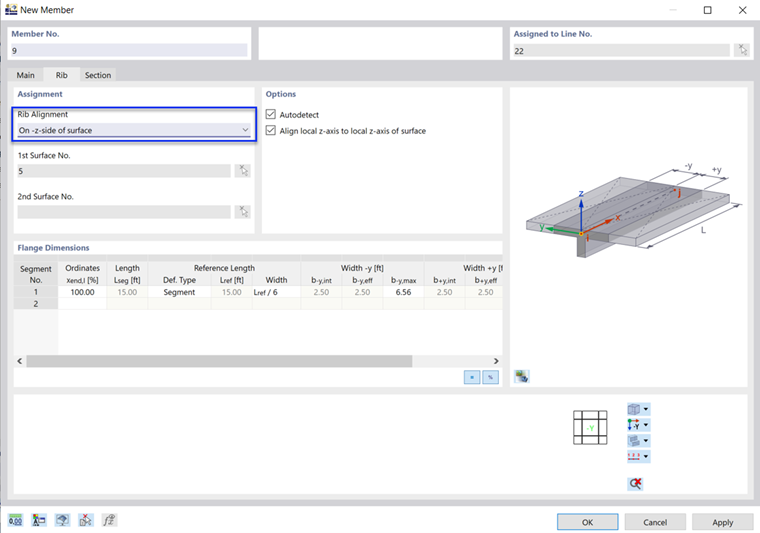Confirm with the OK button
This screenshot has height=533, width=760.
587,522
